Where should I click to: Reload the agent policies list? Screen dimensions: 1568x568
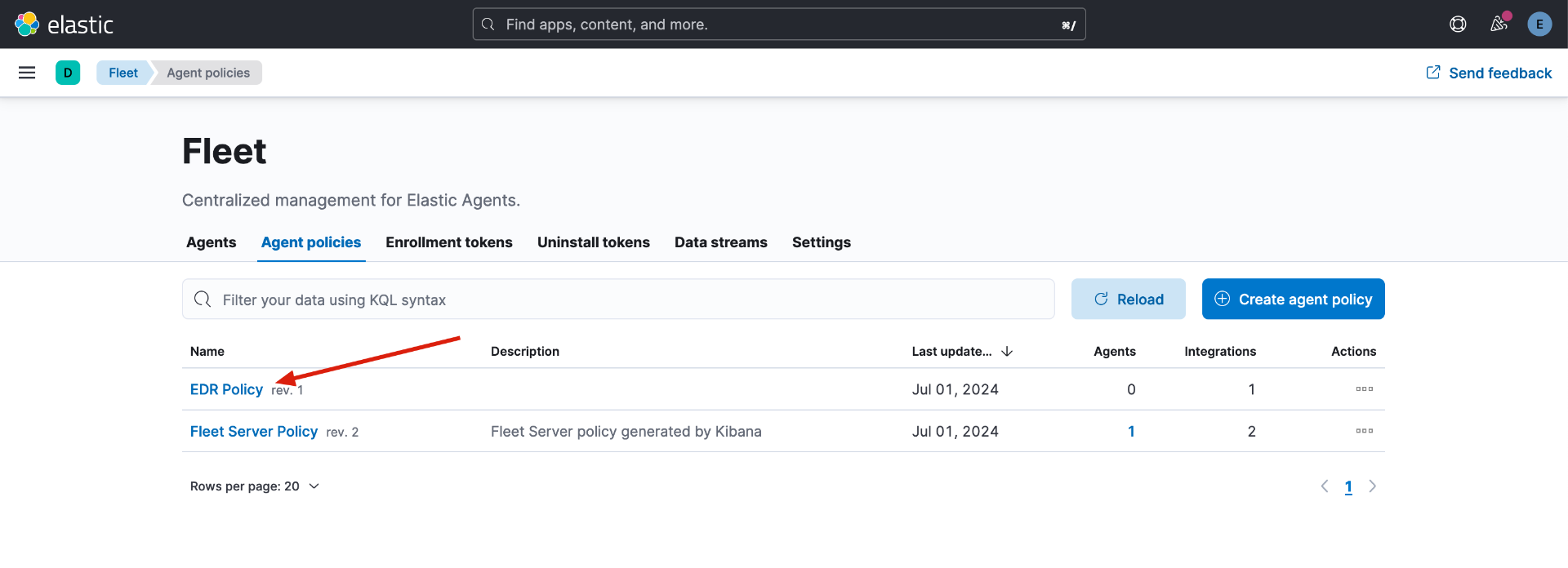pyautogui.click(x=1129, y=299)
